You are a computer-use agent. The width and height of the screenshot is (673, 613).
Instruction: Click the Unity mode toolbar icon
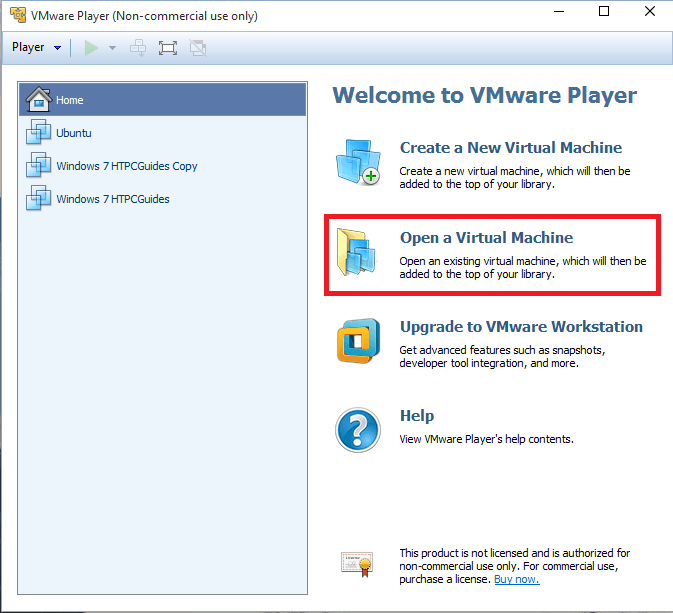197,47
